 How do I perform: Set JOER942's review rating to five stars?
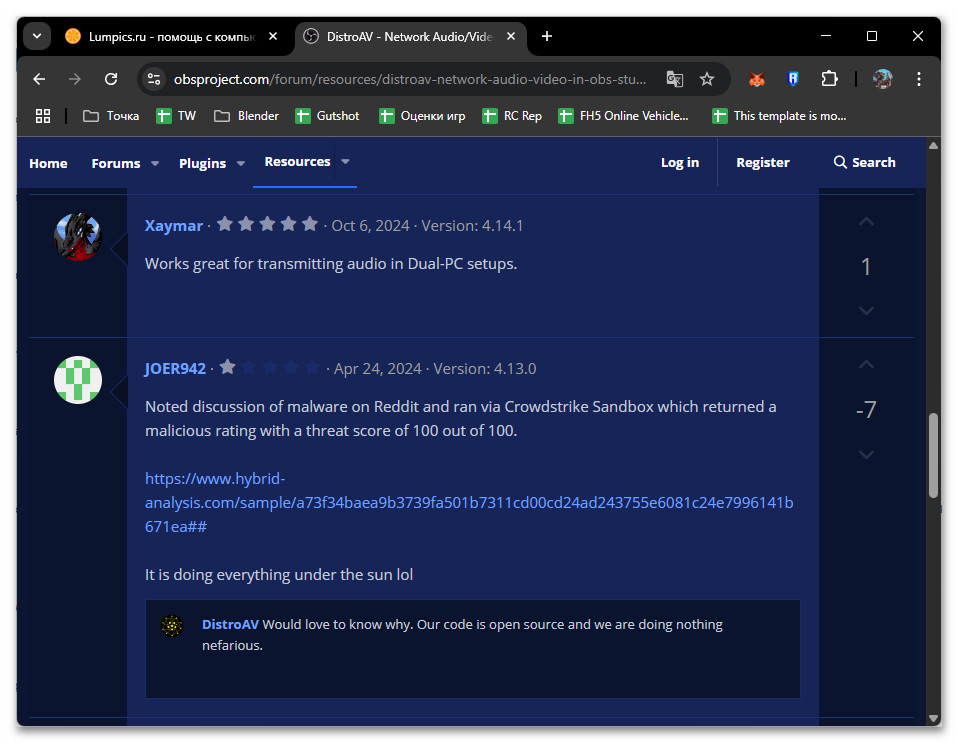313,368
